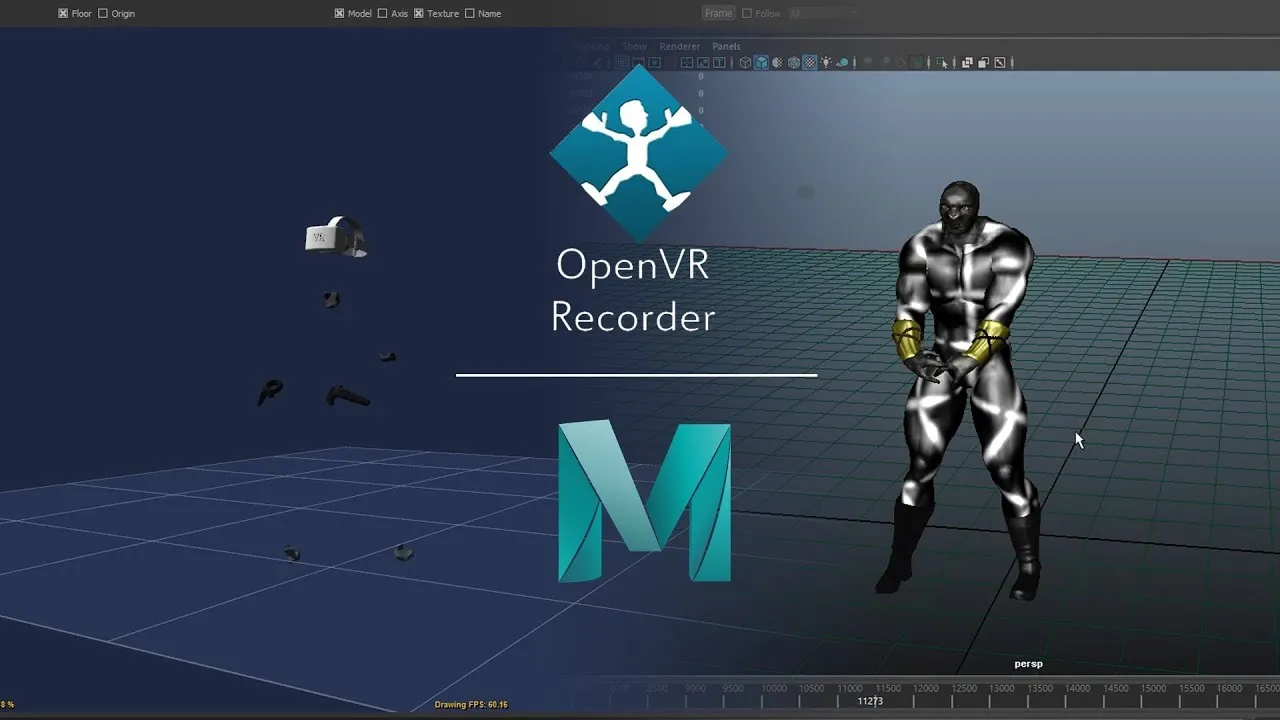Click the 15500 label on the timeline
The width and height of the screenshot is (1280, 720).
(x=1192, y=689)
